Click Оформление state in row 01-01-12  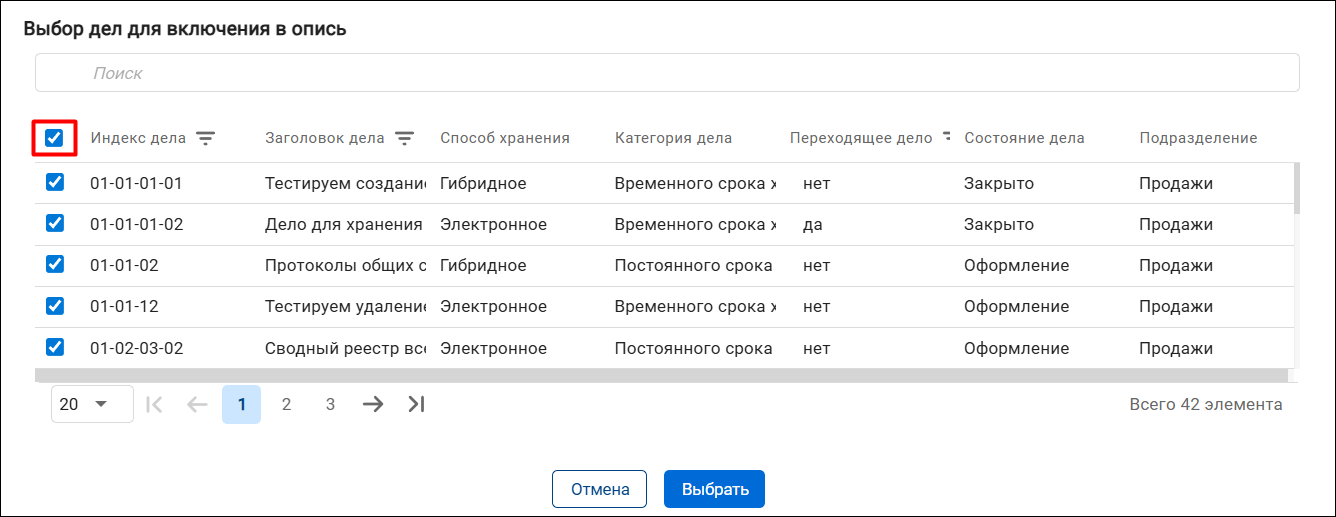[x=1017, y=306]
